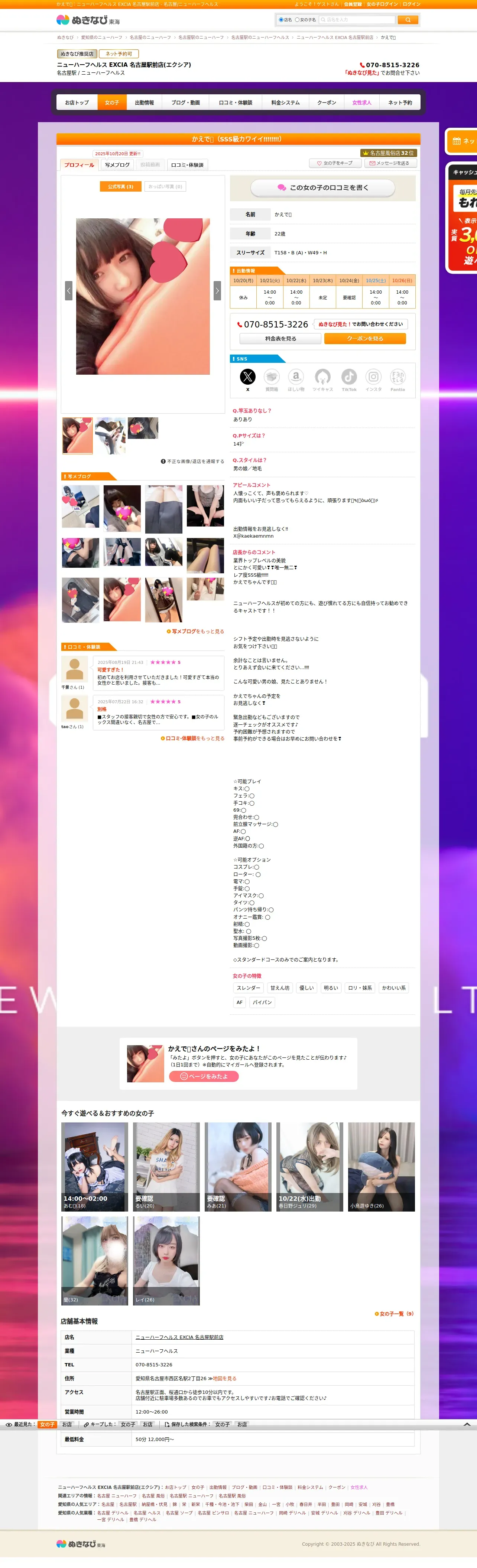Open the 出勤情報 nav tab

[145, 103]
